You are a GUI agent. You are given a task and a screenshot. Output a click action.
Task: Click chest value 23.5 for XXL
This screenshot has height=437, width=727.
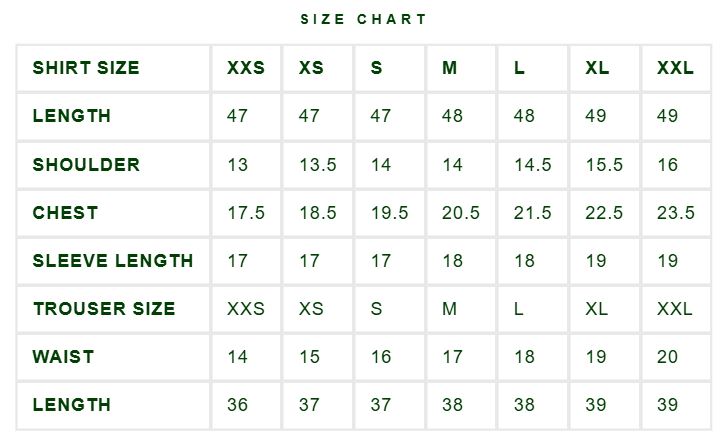676,213
